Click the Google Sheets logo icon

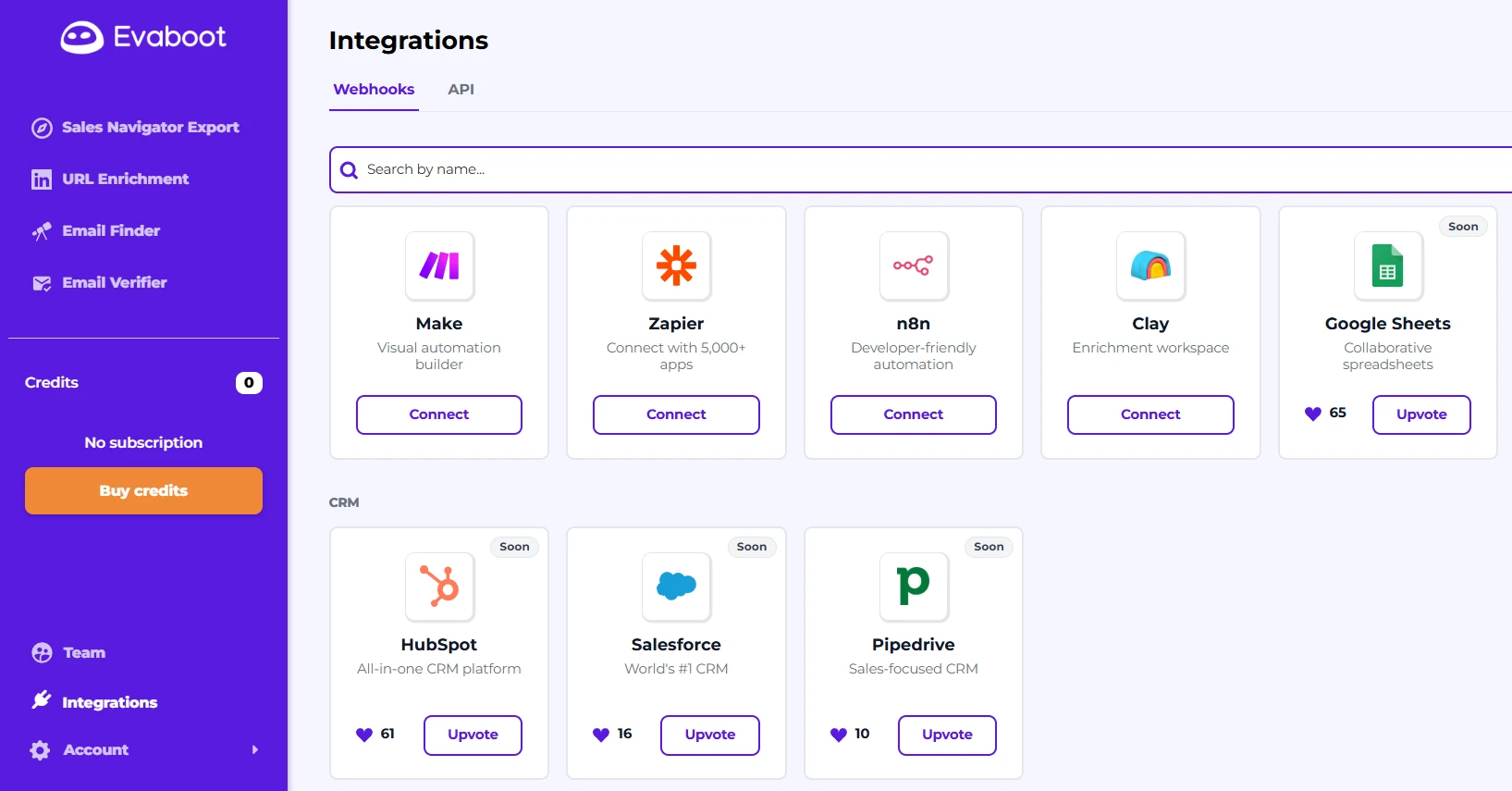point(1388,266)
